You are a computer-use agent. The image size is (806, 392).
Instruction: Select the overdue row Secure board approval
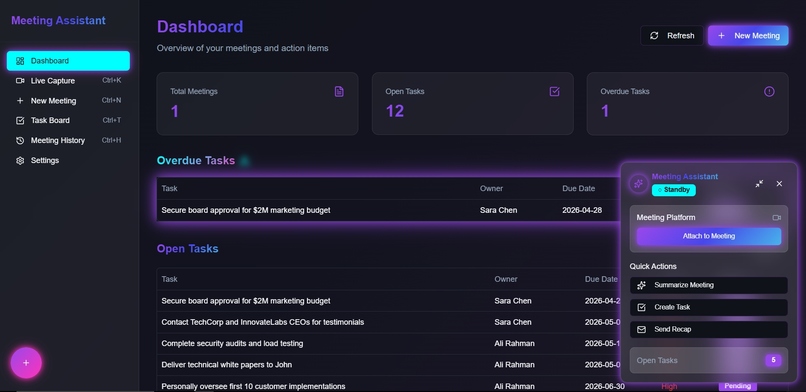[x=388, y=210]
